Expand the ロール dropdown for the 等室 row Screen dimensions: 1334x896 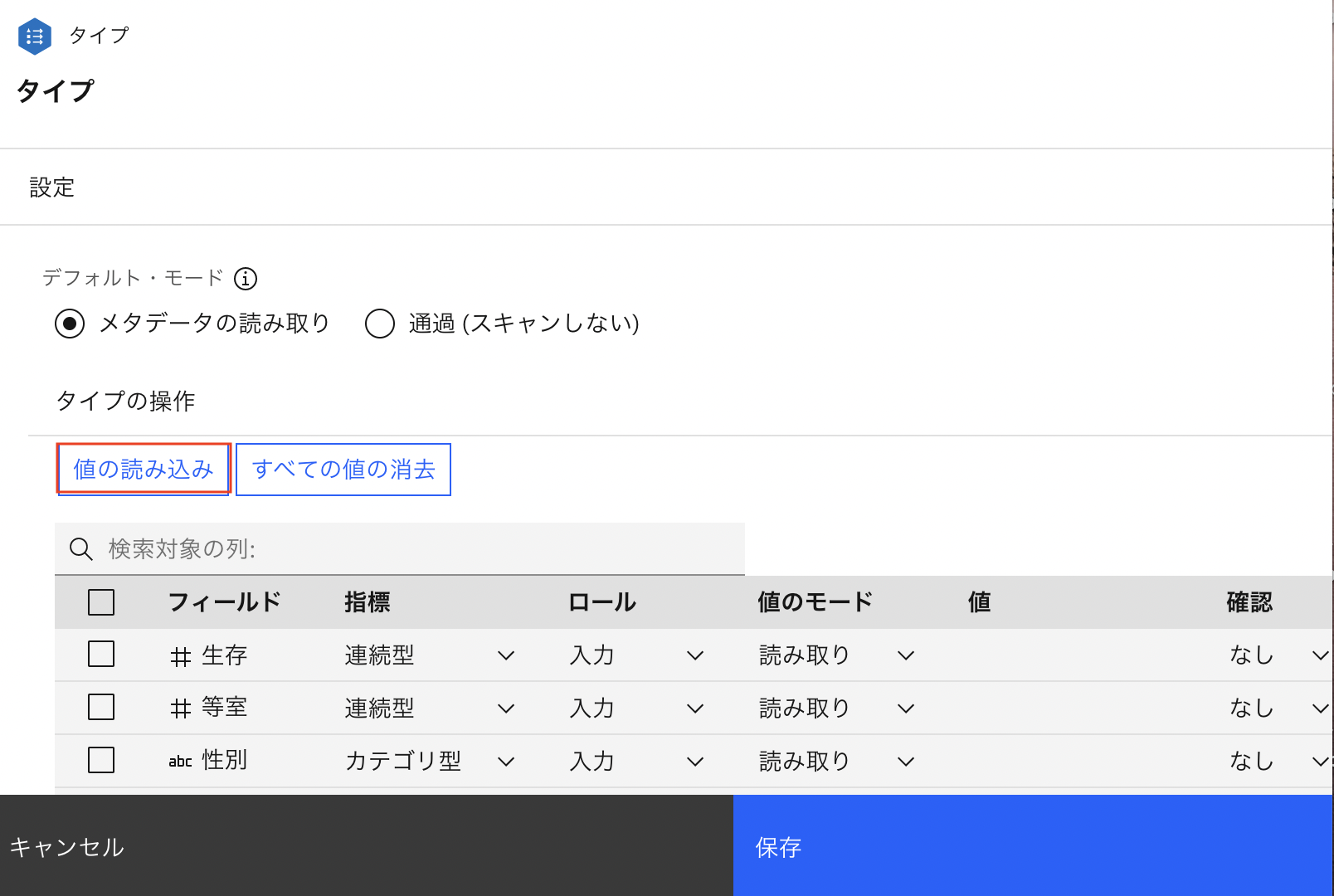coord(694,708)
